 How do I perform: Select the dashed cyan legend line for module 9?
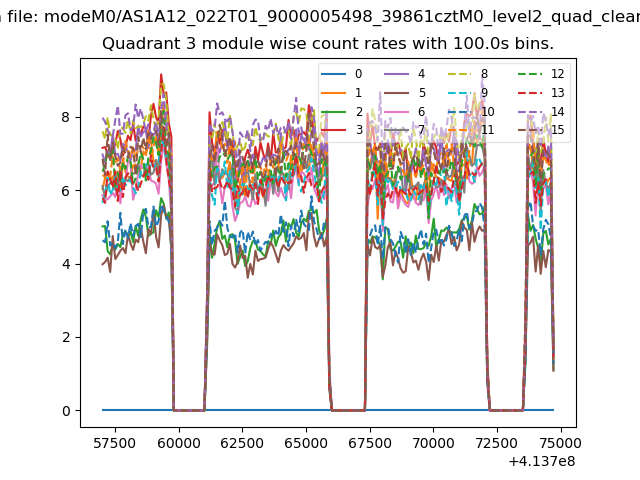pyautogui.click(x=462, y=93)
